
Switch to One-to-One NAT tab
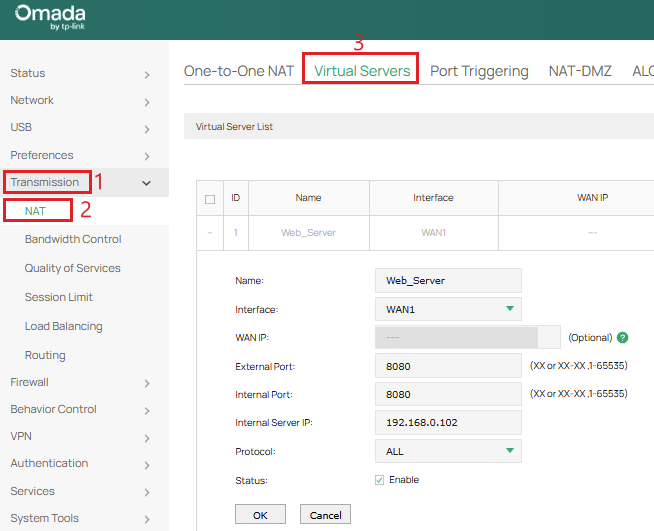point(239,71)
